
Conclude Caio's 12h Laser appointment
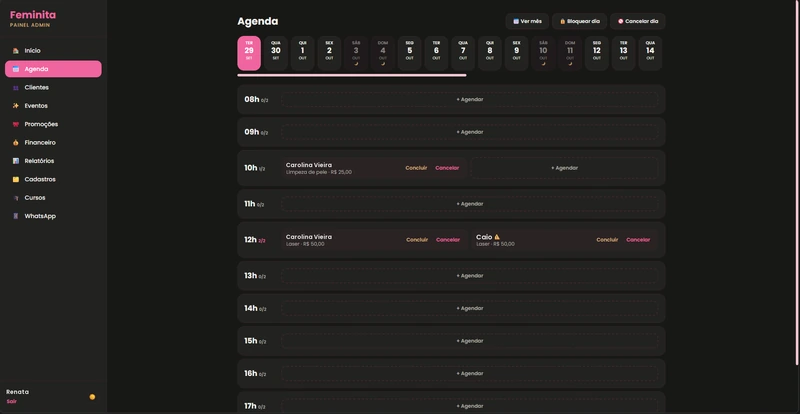pyautogui.click(x=607, y=240)
